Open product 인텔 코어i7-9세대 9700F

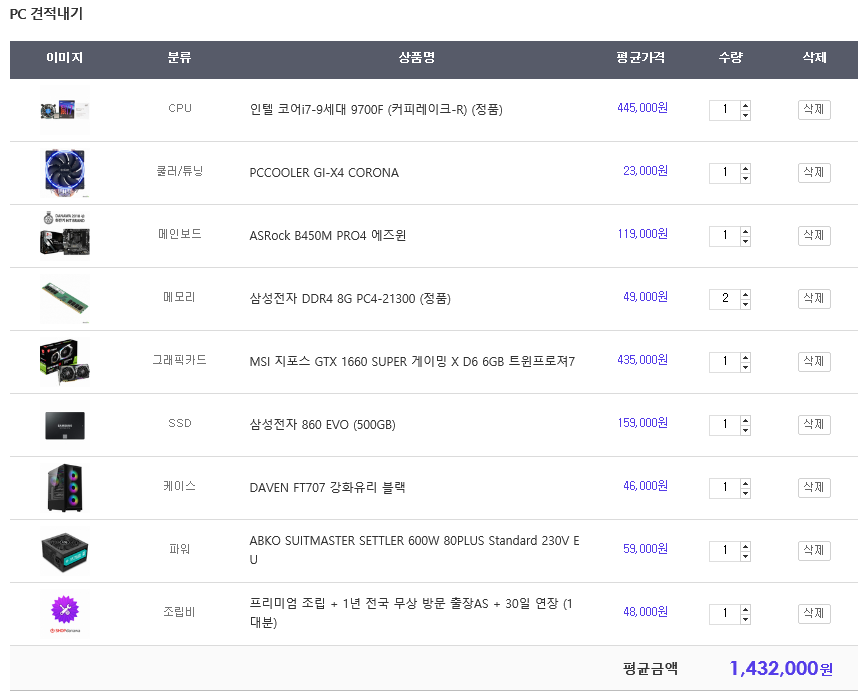coord(376,110)
